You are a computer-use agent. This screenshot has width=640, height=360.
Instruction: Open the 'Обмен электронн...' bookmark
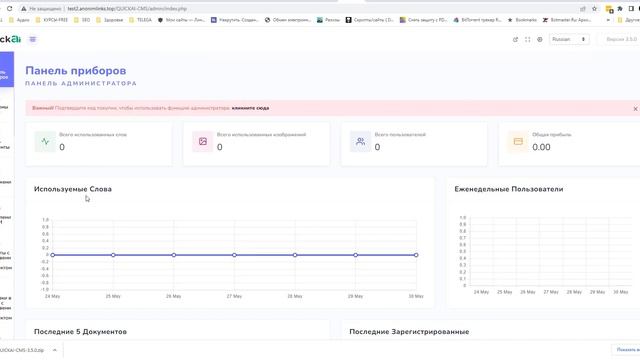[288, 20]
